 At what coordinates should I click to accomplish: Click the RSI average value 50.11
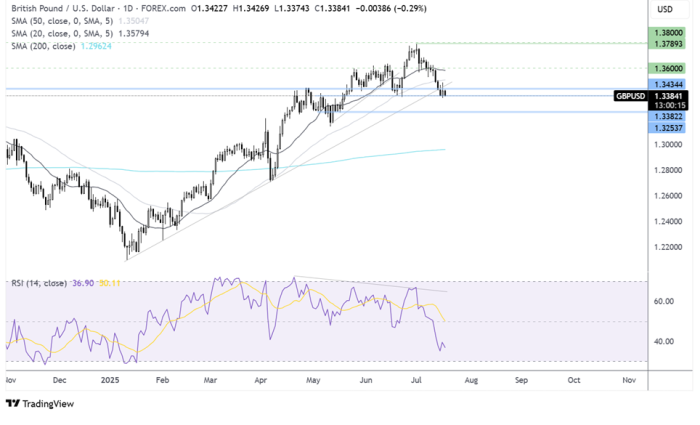(109, 283)
